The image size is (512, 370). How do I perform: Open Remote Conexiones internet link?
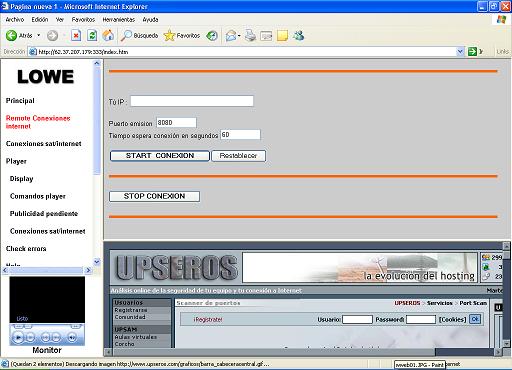click(x=38, y=122)
